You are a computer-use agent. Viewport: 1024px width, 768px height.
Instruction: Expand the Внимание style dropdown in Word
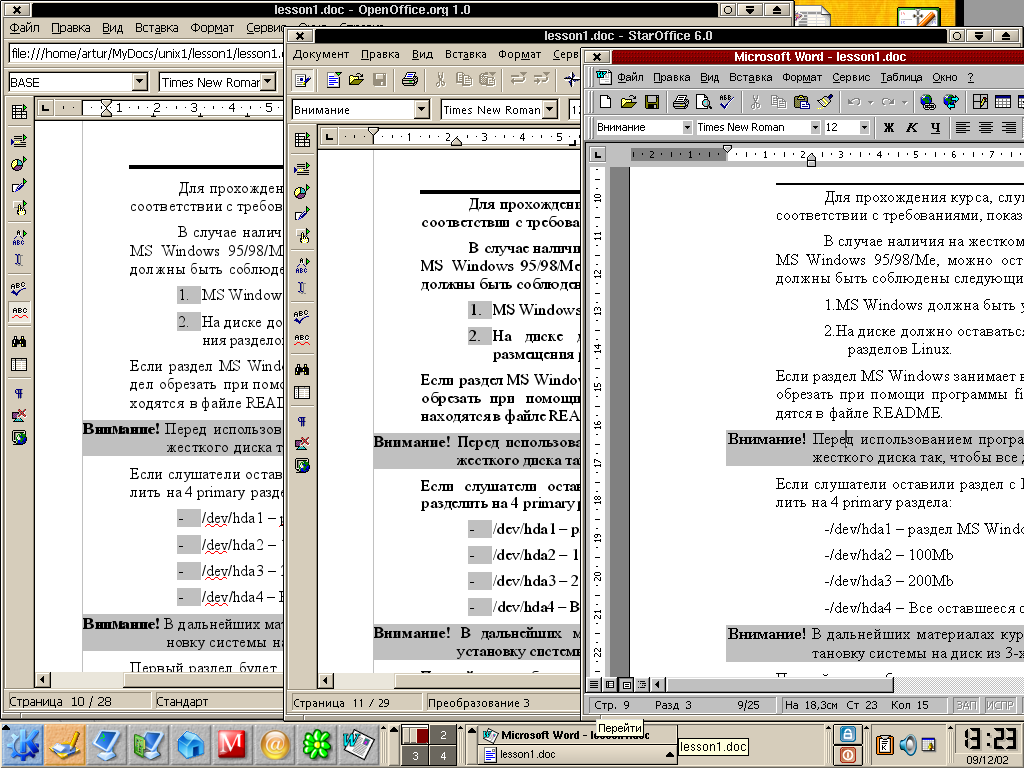(x=687, y=127)
